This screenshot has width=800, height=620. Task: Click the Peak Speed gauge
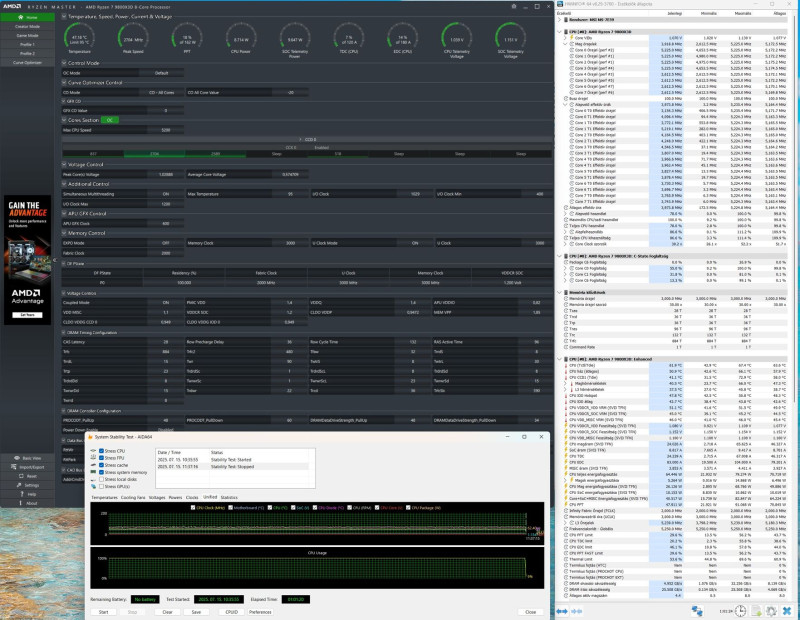coord(133,37)
